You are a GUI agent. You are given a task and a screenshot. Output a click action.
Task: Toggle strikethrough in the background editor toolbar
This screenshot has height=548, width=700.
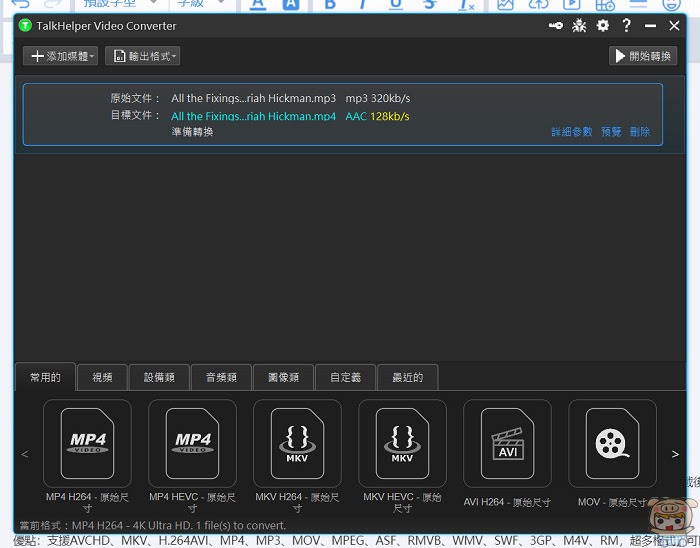[x=429, y=4]
